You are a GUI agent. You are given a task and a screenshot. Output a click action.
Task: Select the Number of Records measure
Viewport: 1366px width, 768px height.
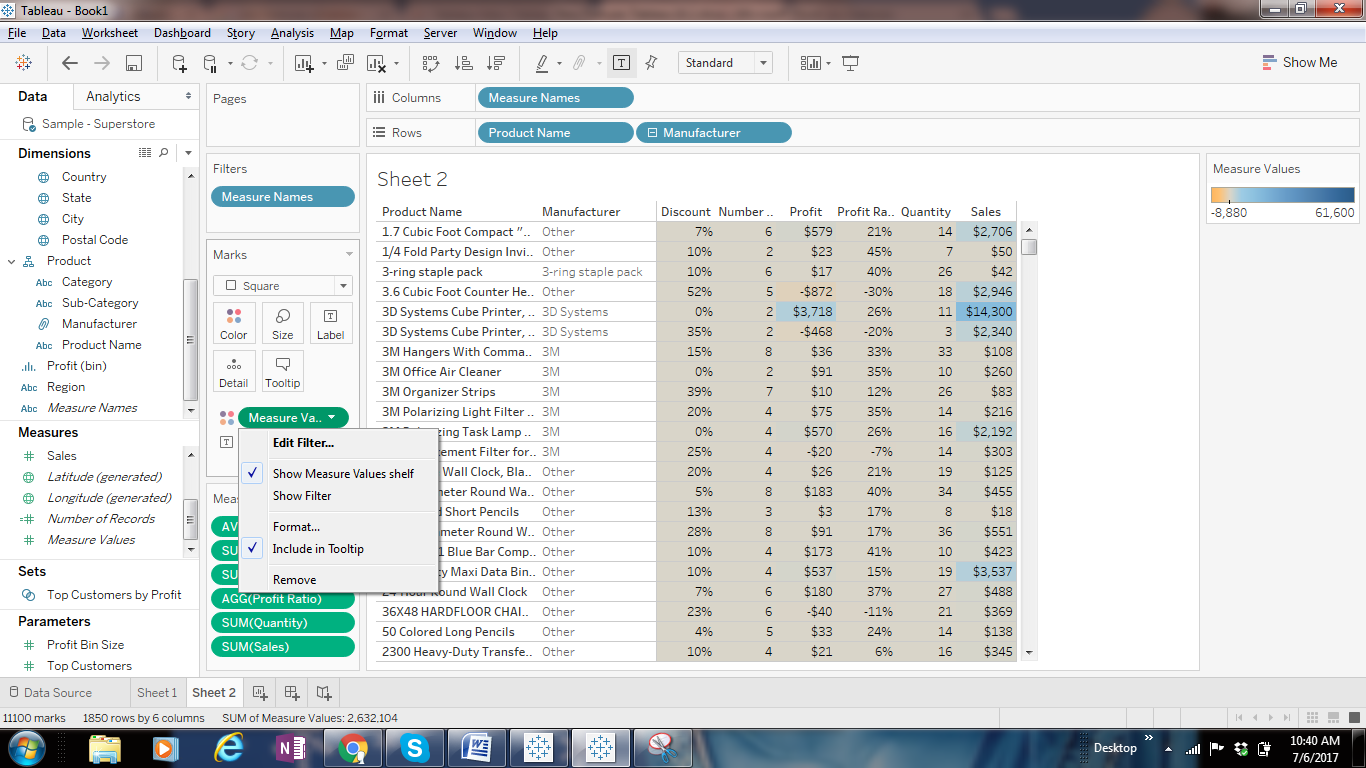pyautogui.click(x=101, y=519)
